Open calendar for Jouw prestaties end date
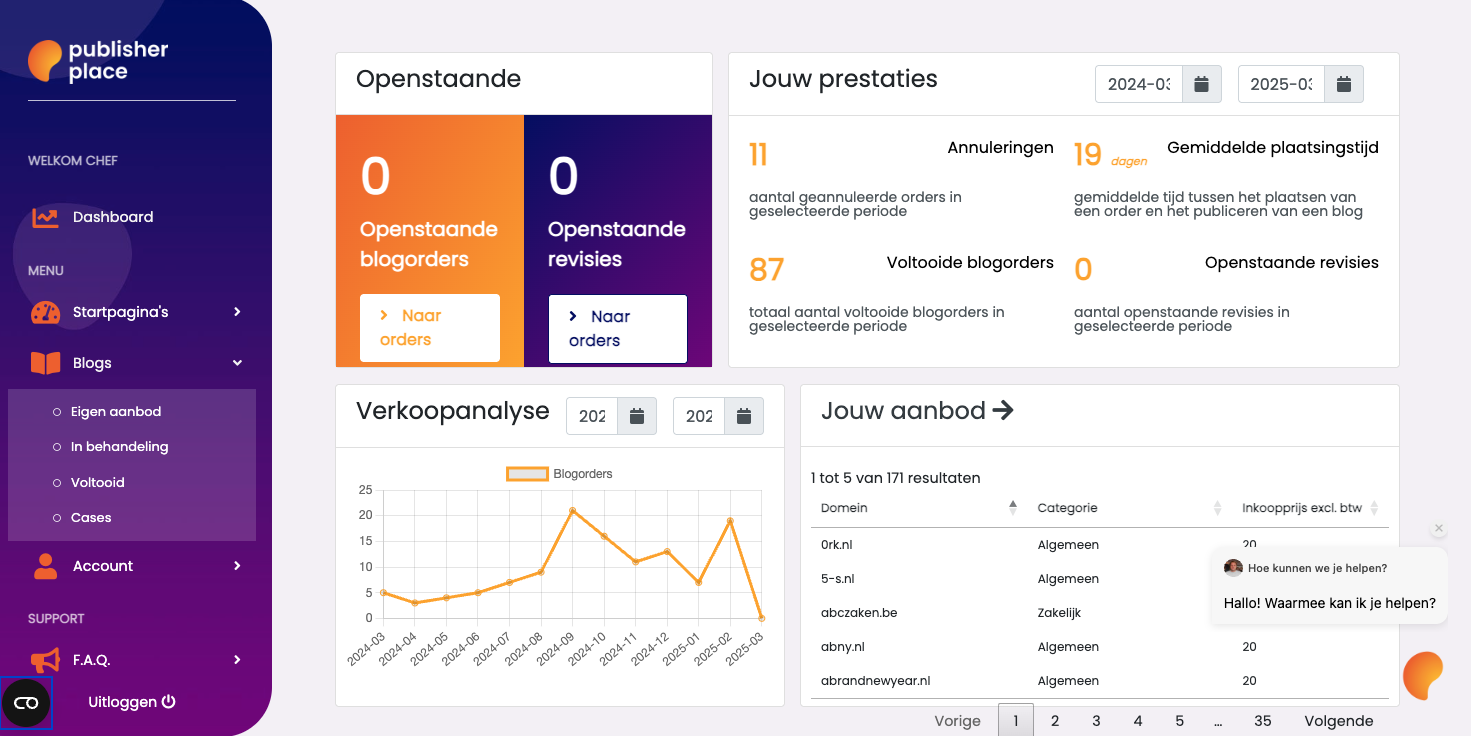This screenshot has height=736, width=1471. click(x=1344, y=84)
